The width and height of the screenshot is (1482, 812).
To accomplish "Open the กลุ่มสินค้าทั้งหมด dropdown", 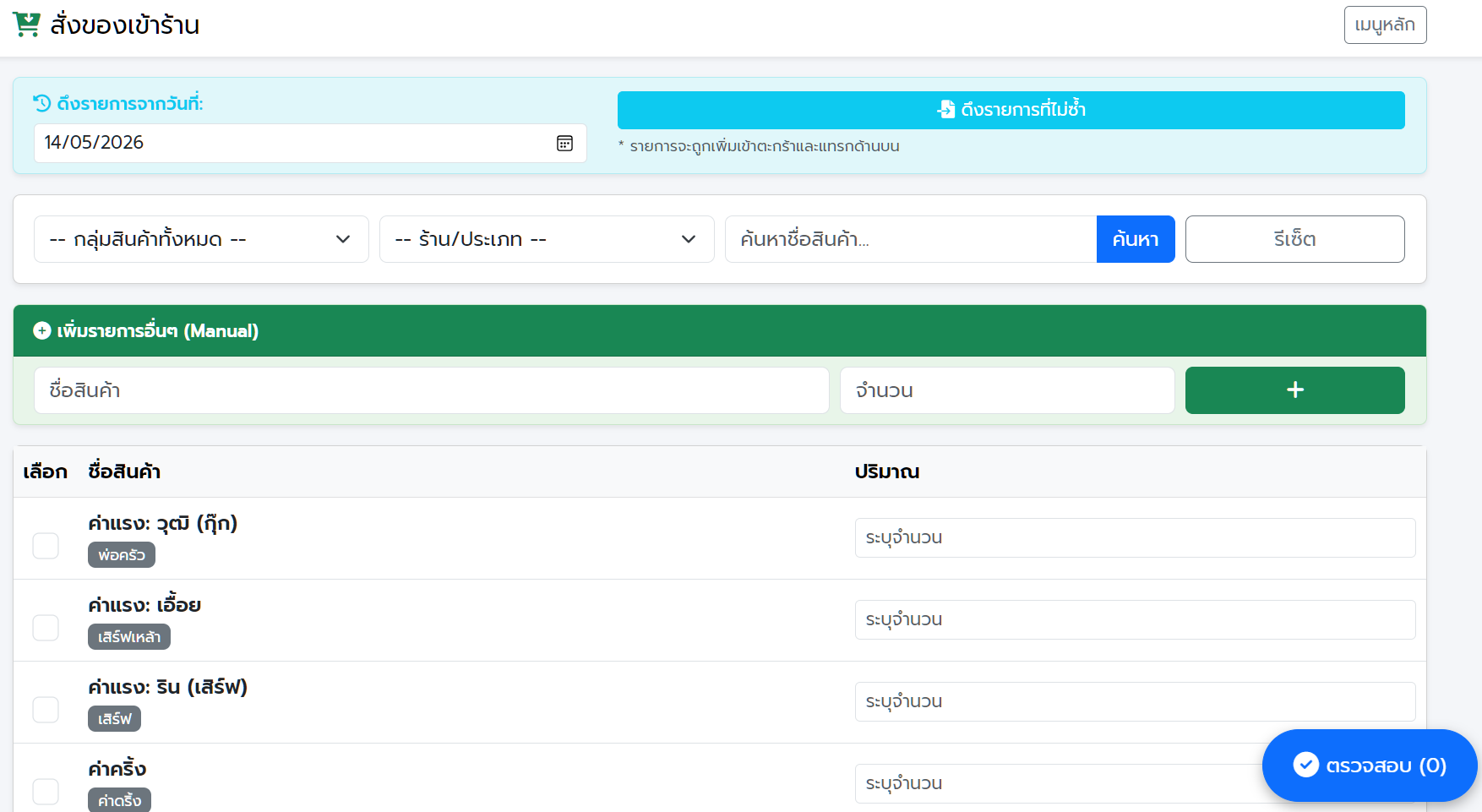I will (201, 239).
